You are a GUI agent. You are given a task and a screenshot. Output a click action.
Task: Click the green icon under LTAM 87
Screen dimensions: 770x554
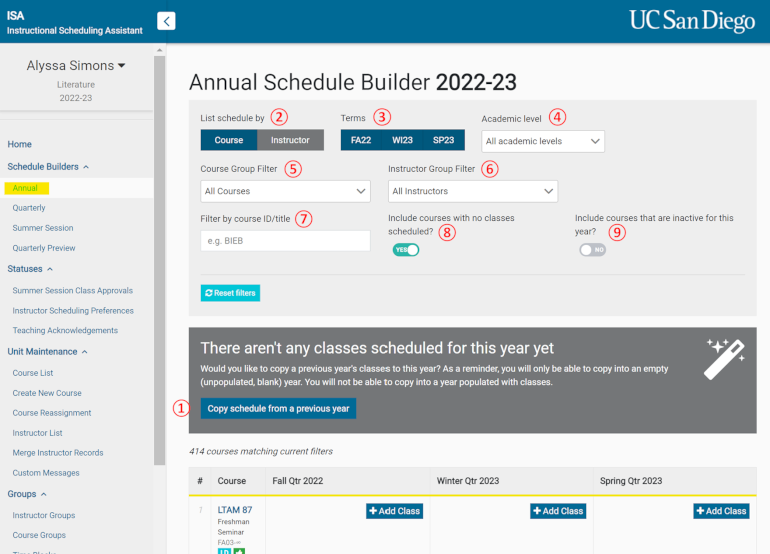(240, 550)
